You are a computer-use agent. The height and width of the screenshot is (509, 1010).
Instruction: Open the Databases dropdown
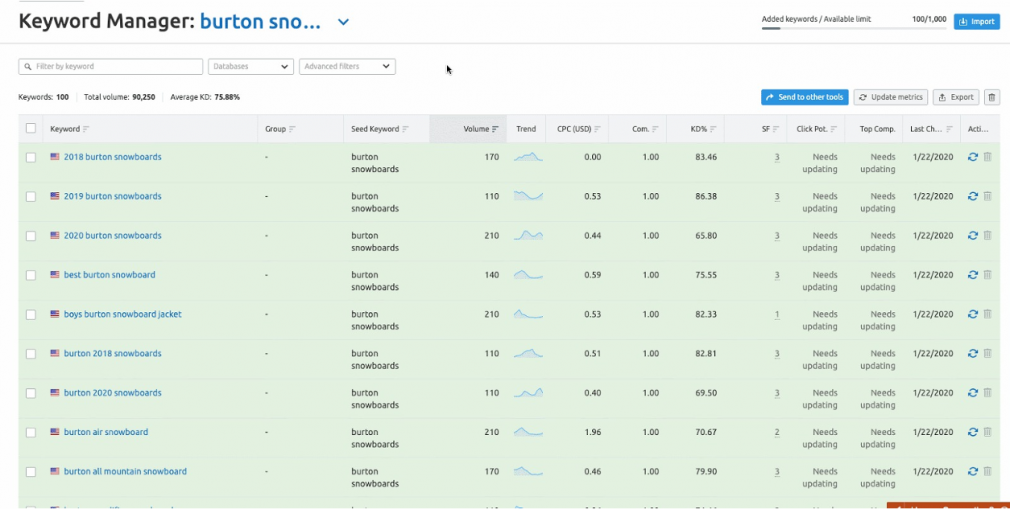point(251,66)
